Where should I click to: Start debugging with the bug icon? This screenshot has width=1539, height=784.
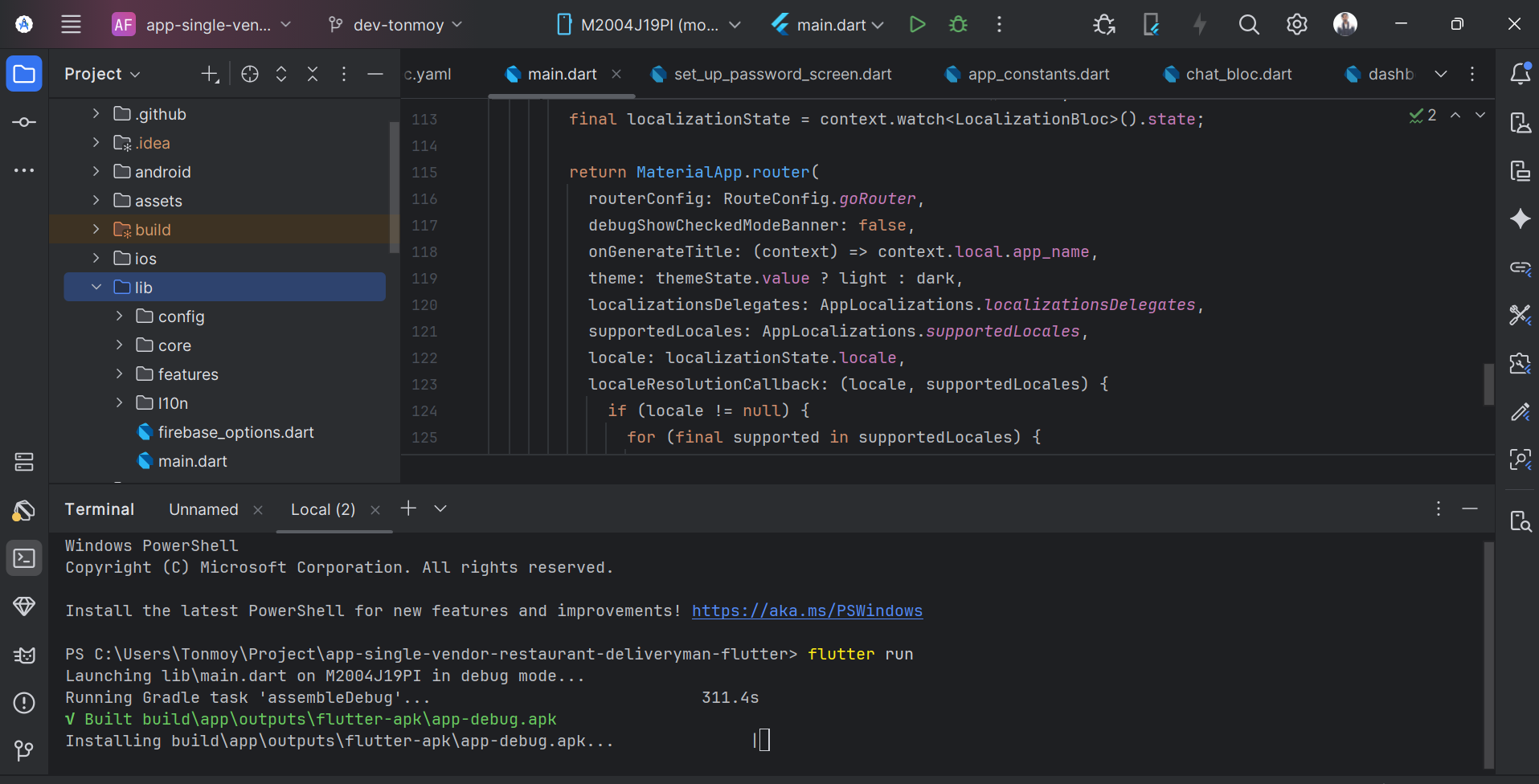click(x=958, y=24)
